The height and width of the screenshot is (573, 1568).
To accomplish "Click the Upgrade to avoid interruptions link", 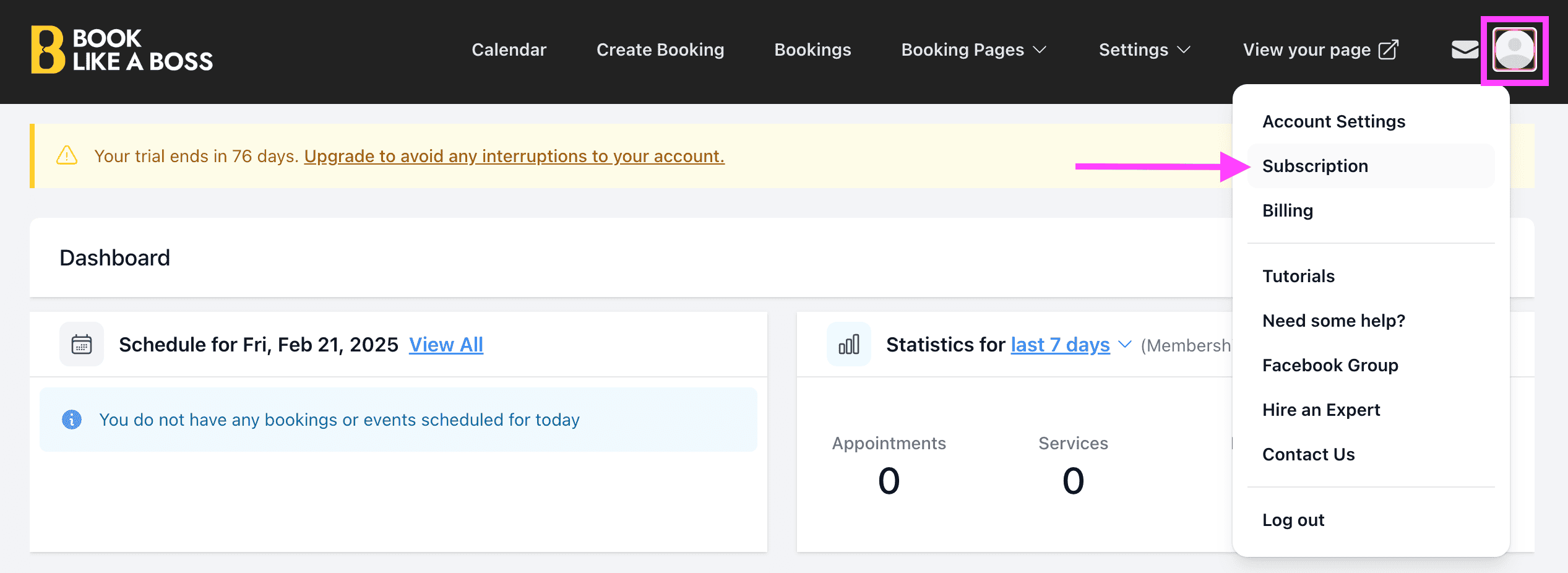I will [x=514, y=156].
